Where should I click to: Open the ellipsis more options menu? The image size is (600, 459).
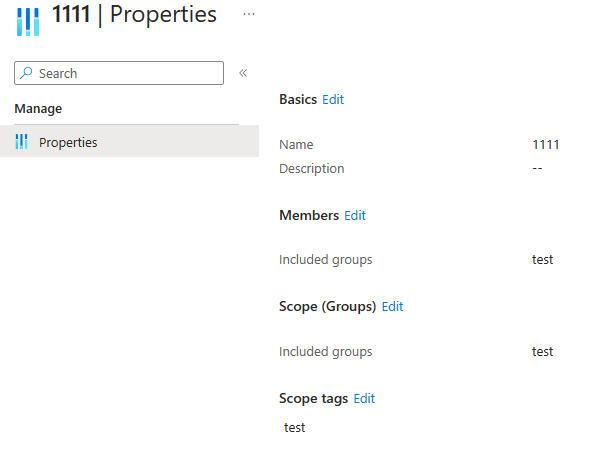249,14
